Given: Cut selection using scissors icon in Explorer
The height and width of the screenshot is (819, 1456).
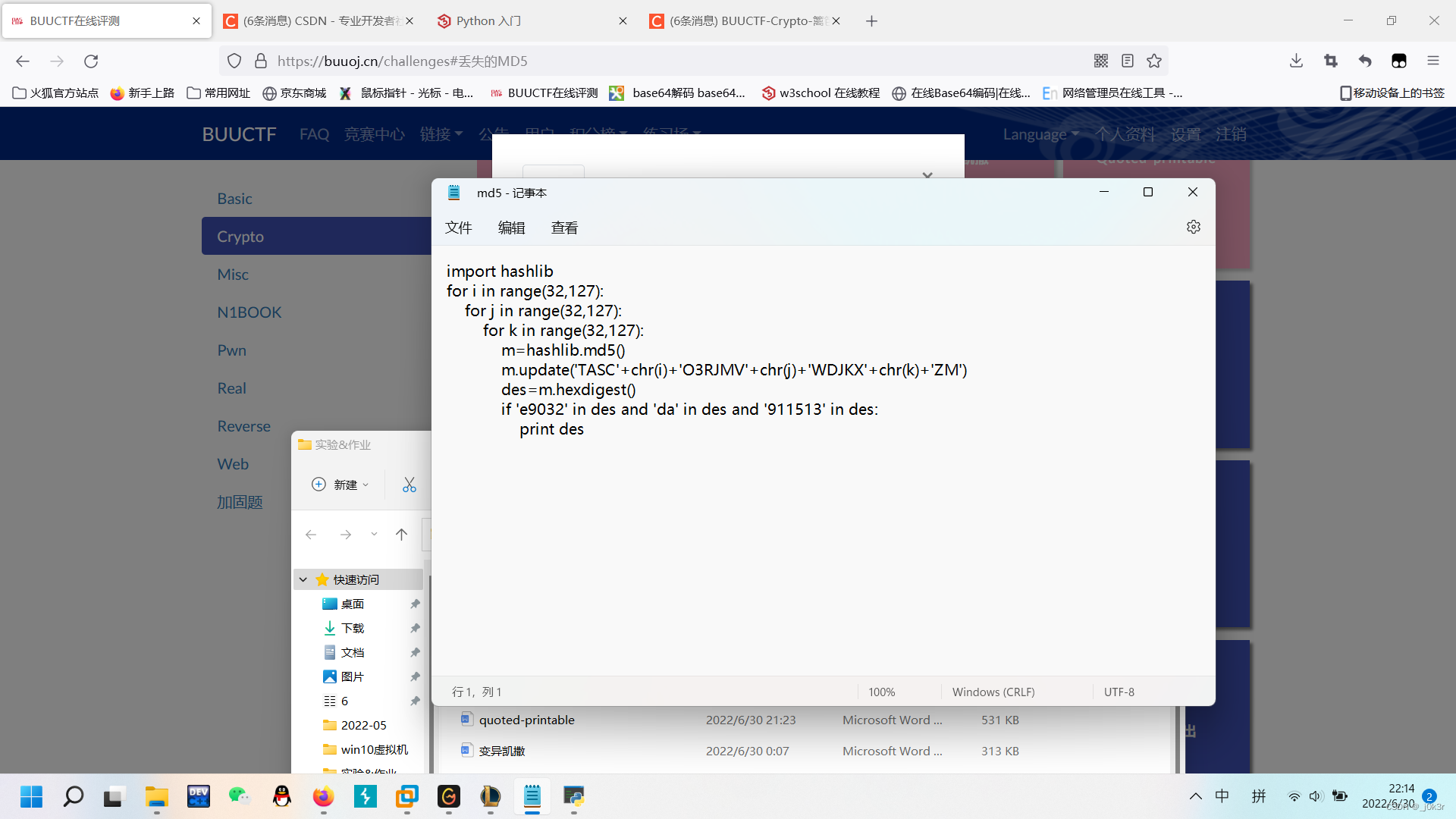Looking at the screenshot, I should coord(409,484).
